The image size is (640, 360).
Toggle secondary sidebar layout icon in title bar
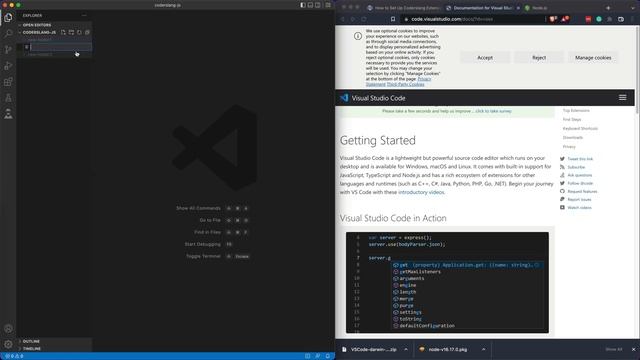click(318, 5)
